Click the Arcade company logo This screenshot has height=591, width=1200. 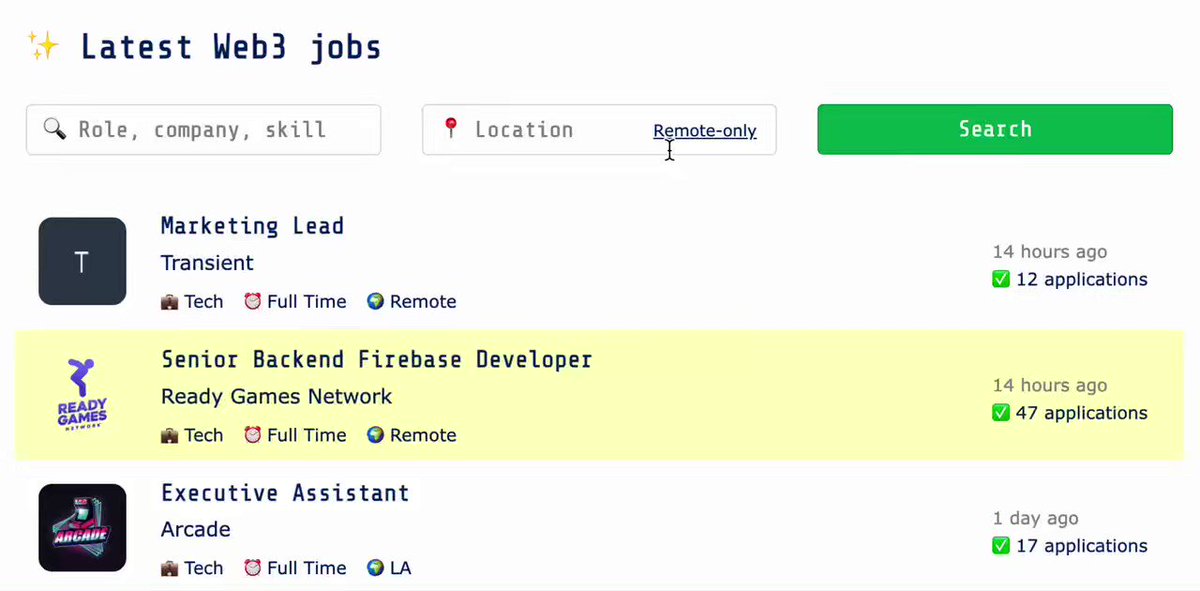[82, 528]
